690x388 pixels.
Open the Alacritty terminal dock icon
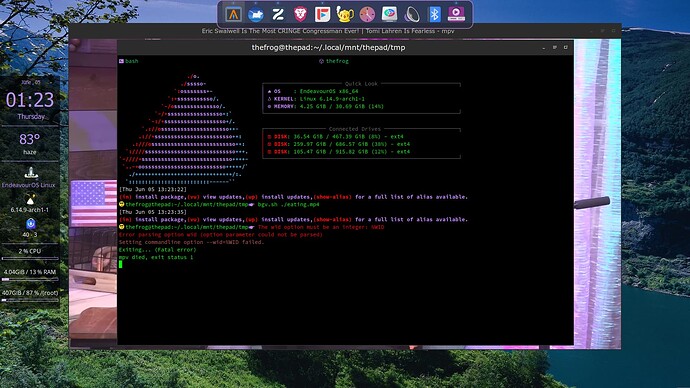point(233,14)
